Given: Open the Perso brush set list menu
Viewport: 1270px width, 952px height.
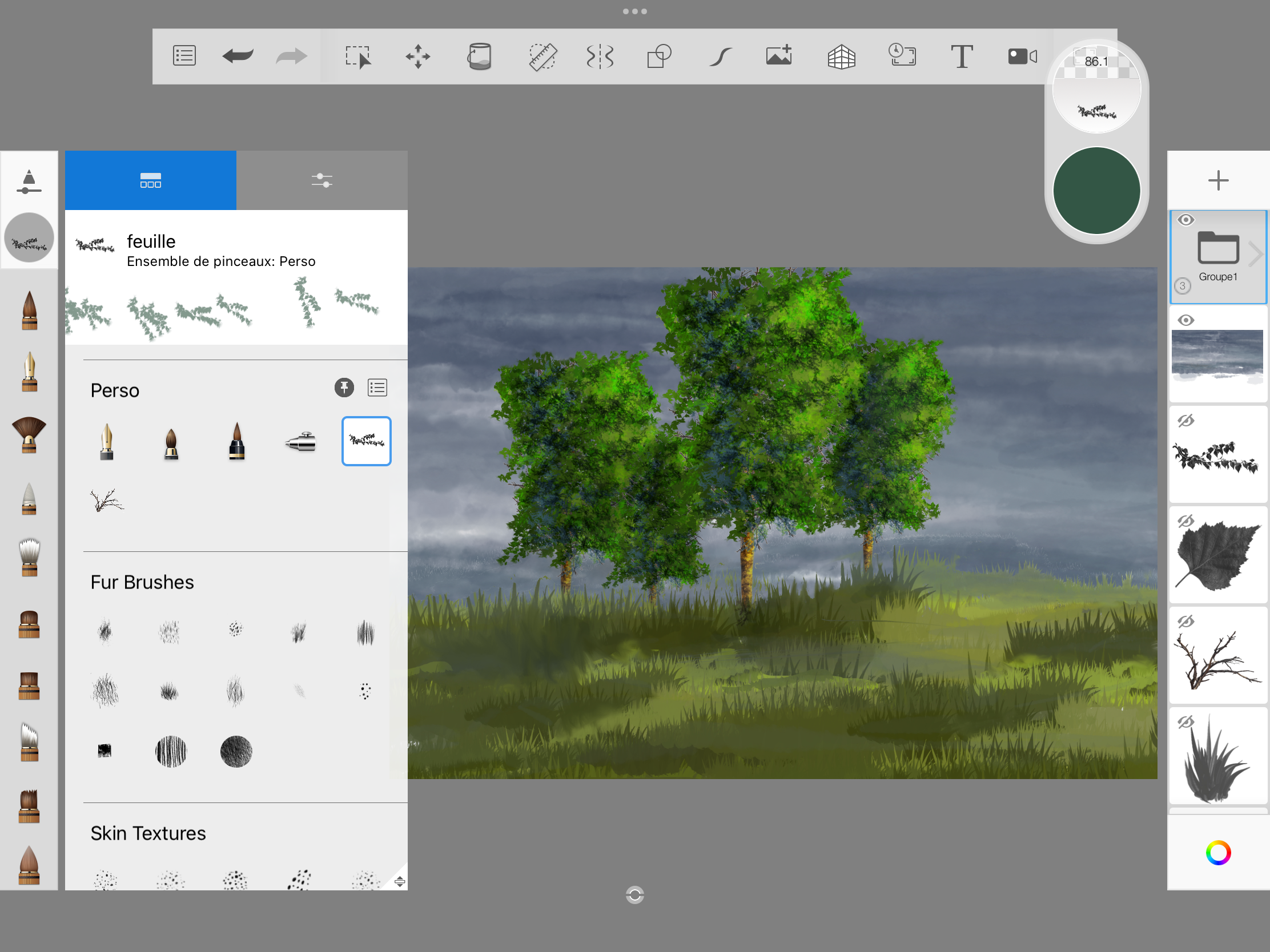Looking at the screenshot, I should click(377, 388).
